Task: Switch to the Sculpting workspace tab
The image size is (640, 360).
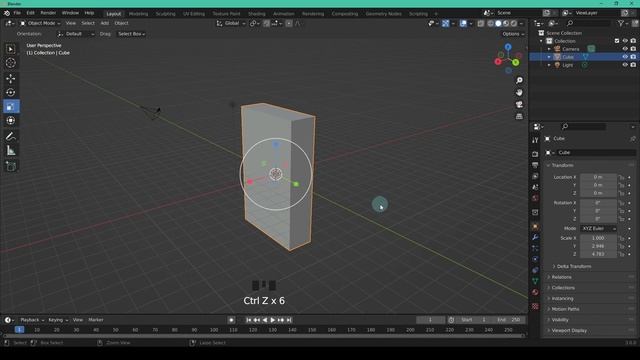Action: 165,13
